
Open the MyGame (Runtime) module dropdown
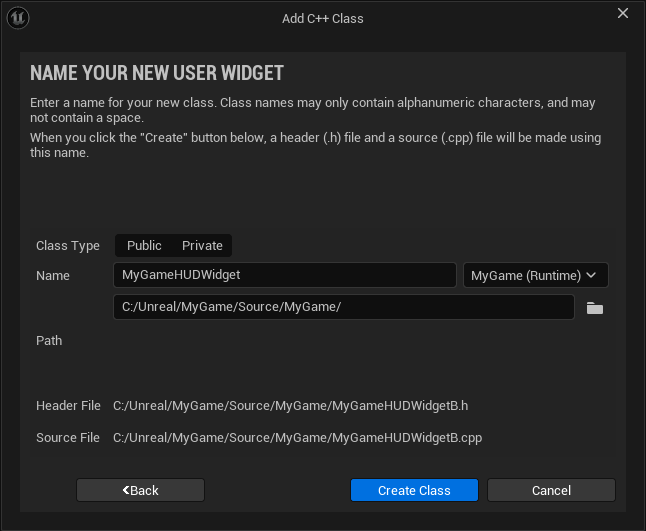tap(535, 275)
